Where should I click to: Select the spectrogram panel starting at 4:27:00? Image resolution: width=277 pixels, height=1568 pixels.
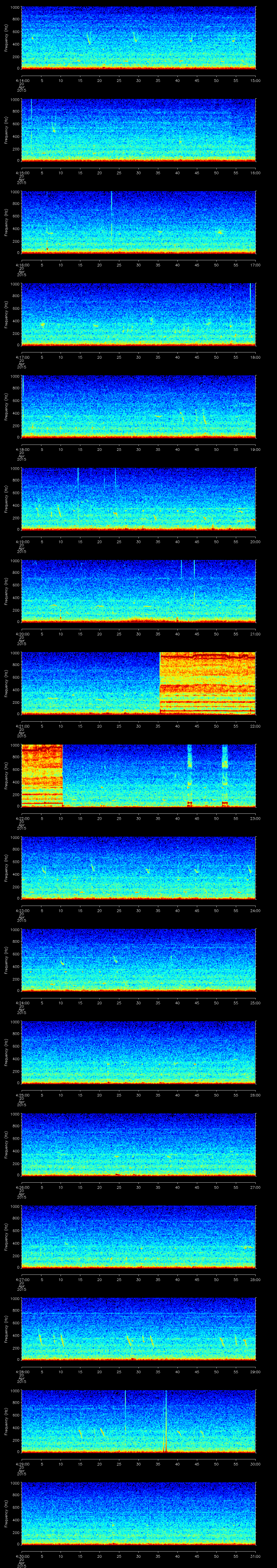(x=139, y=1237)
